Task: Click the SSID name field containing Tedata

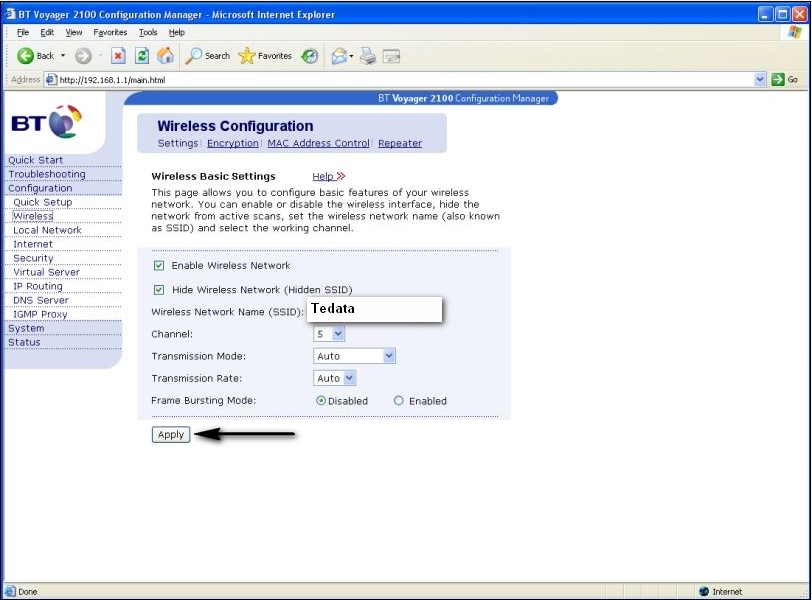Action: click(x=374, y=309)
